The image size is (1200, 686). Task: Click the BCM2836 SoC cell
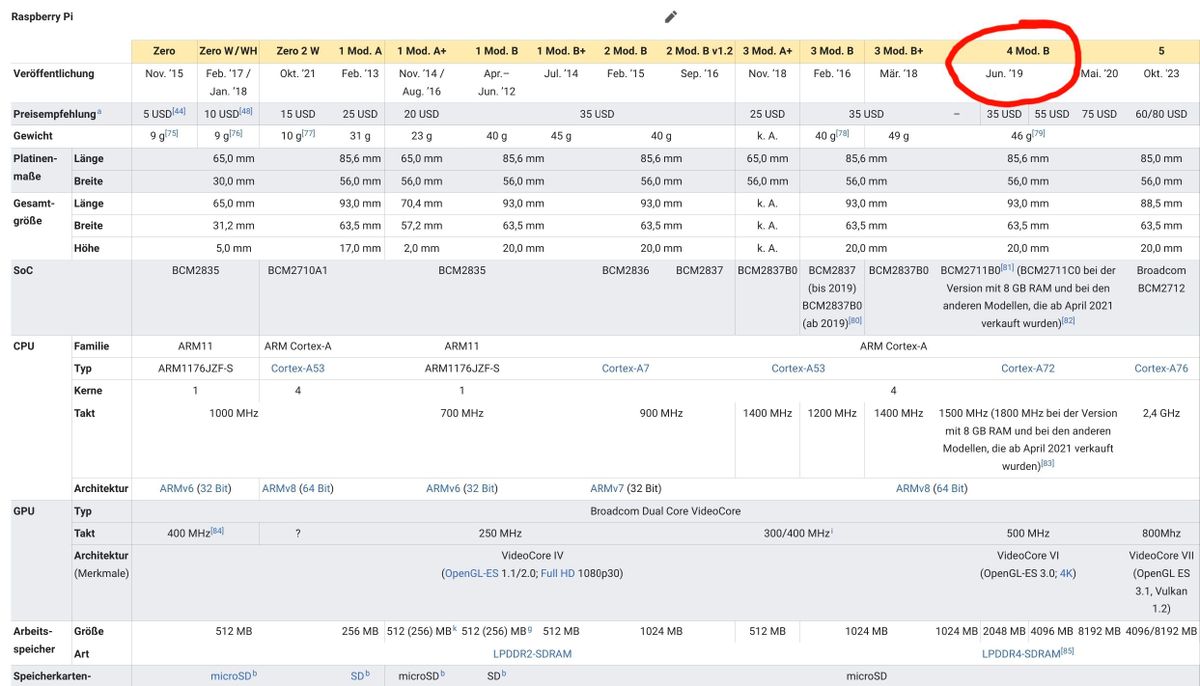(626, 271)
